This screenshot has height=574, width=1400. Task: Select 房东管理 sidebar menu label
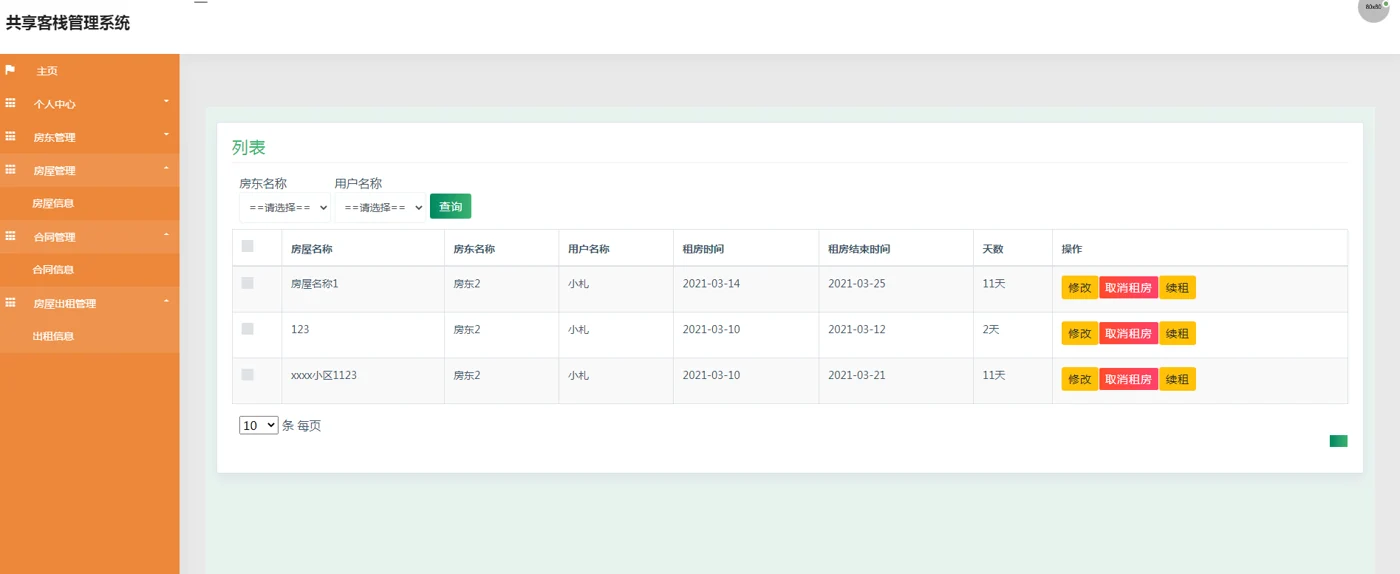pyautogui.click(x=55, y=137)
